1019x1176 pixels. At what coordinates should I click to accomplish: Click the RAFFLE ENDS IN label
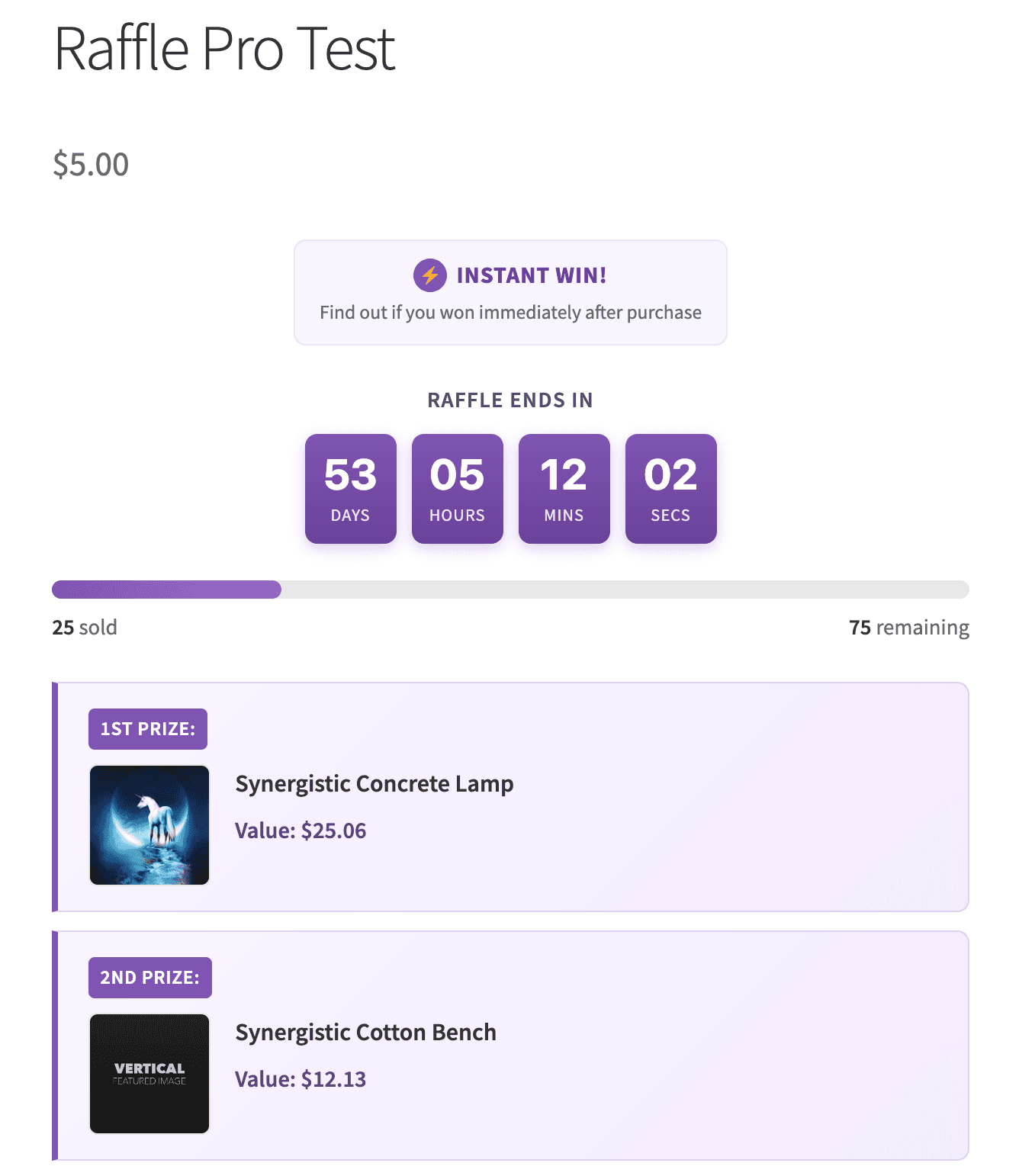(510, 400)
